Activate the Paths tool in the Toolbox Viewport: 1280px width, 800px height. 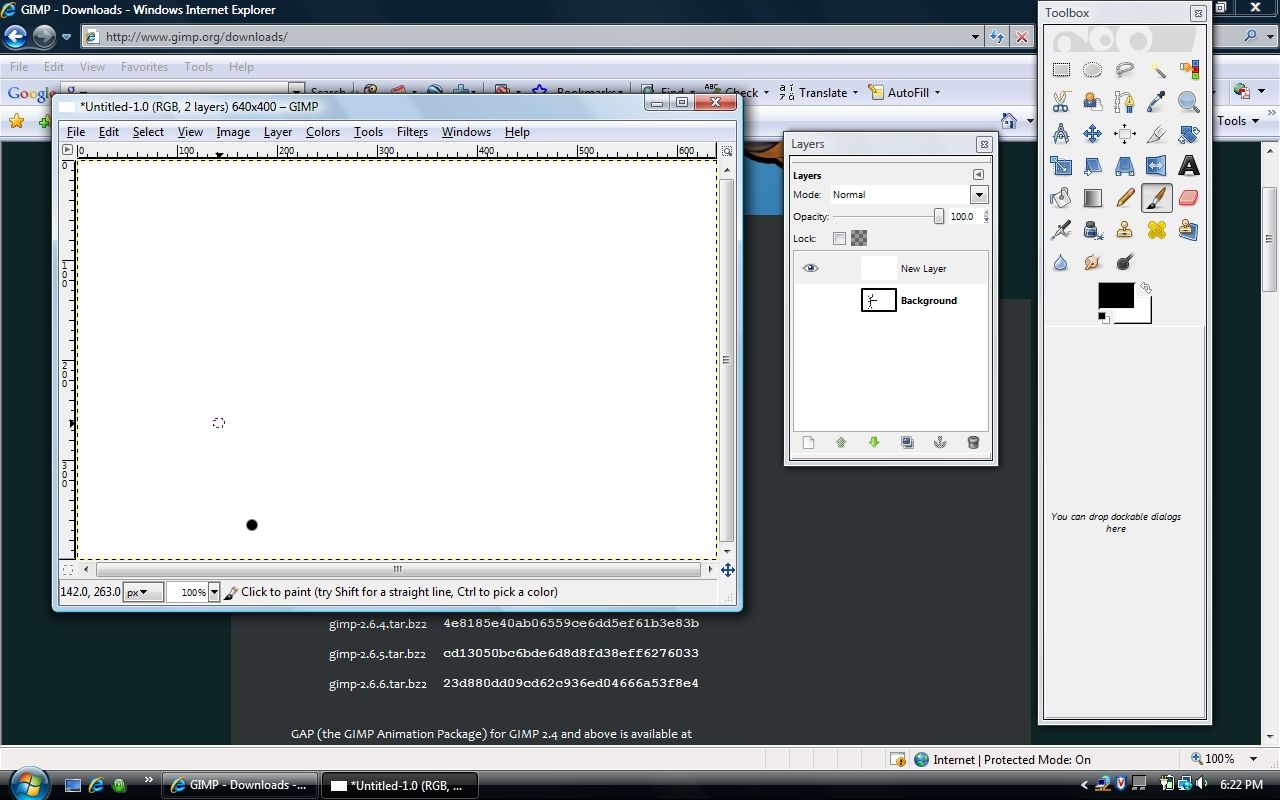pyautogui.click(x=1125, y=102)
